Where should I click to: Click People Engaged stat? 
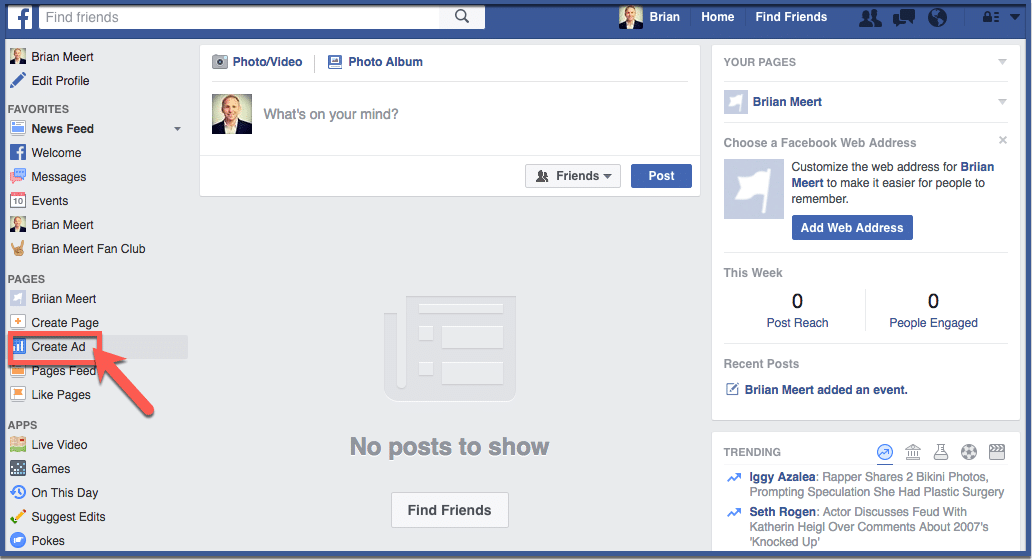coord(933,311)
